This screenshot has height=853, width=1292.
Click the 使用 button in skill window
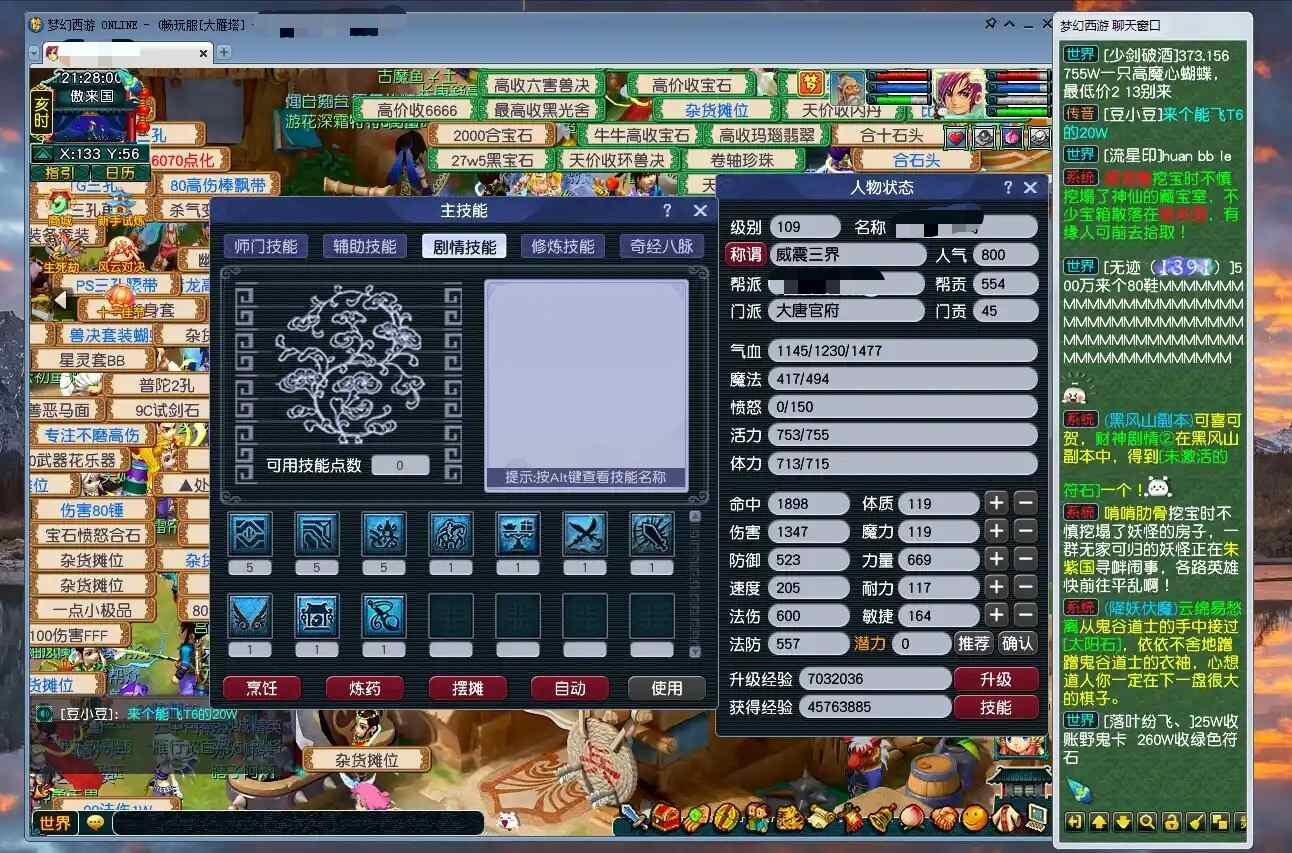pyautogui.click(x=667, y=688)
